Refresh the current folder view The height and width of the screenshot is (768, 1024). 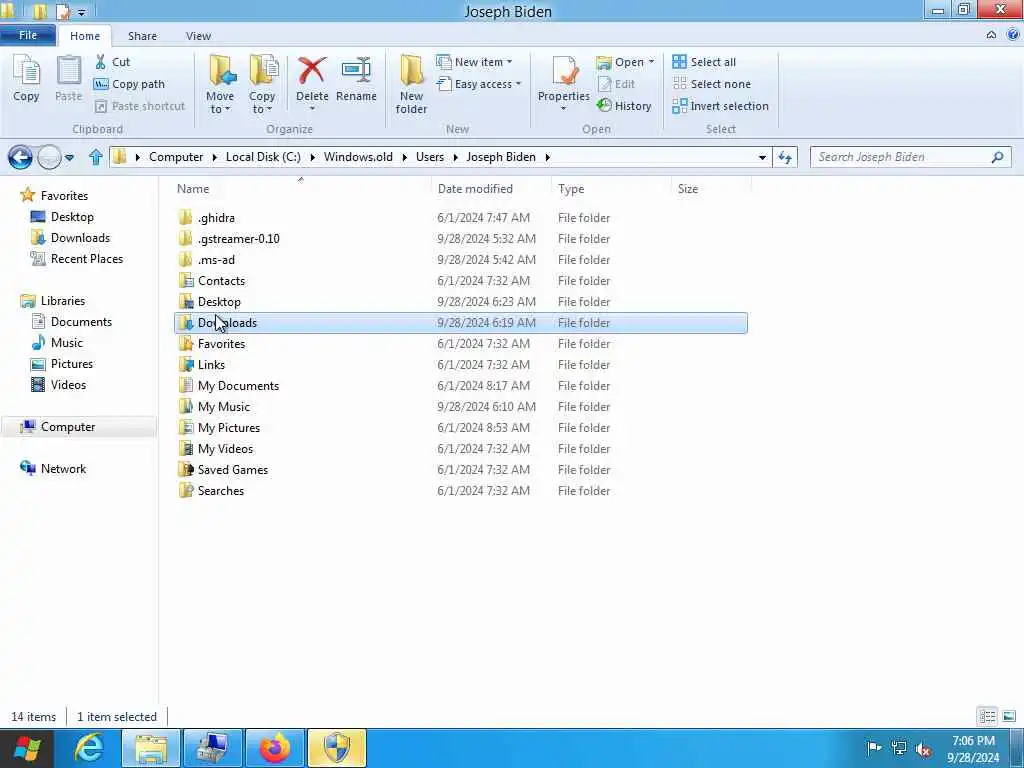coord(785,157)
